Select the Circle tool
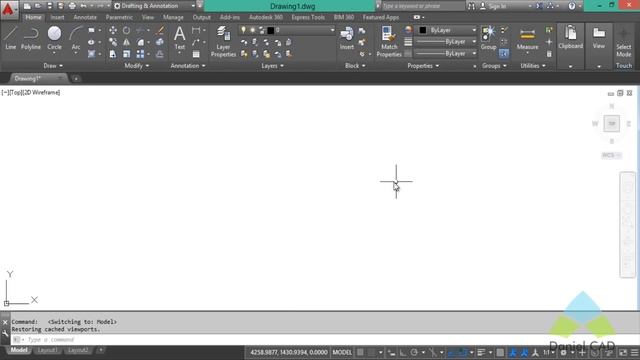Screen dimensions: 640x360 [x=54, y=38]
